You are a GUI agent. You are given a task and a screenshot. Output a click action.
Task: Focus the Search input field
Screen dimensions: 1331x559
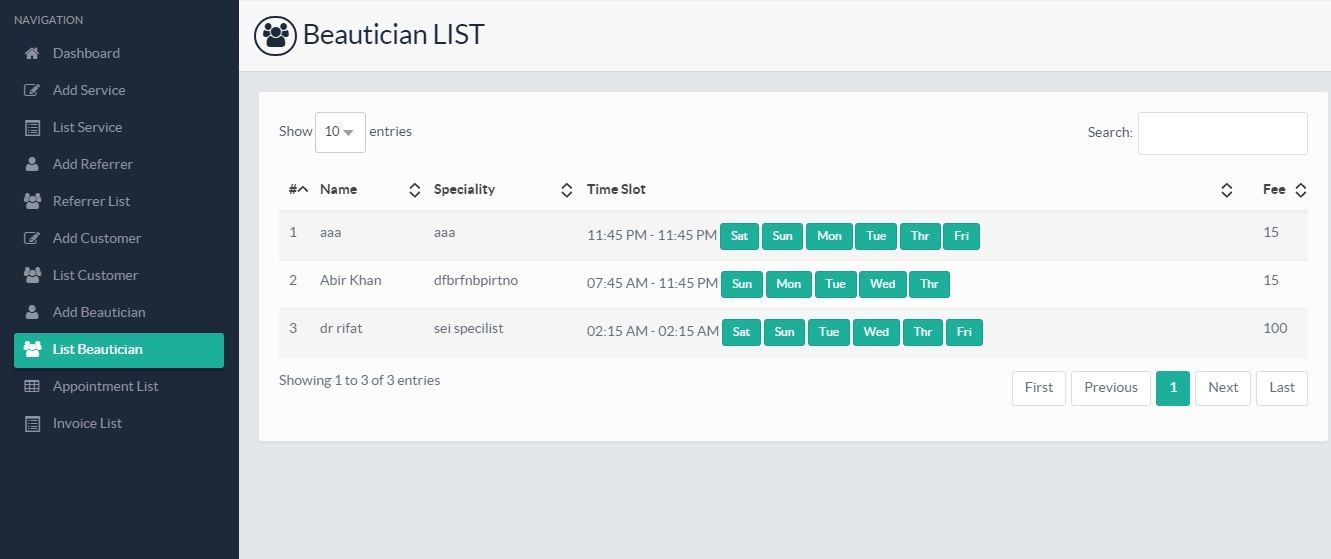click(x=1223, y=133)
